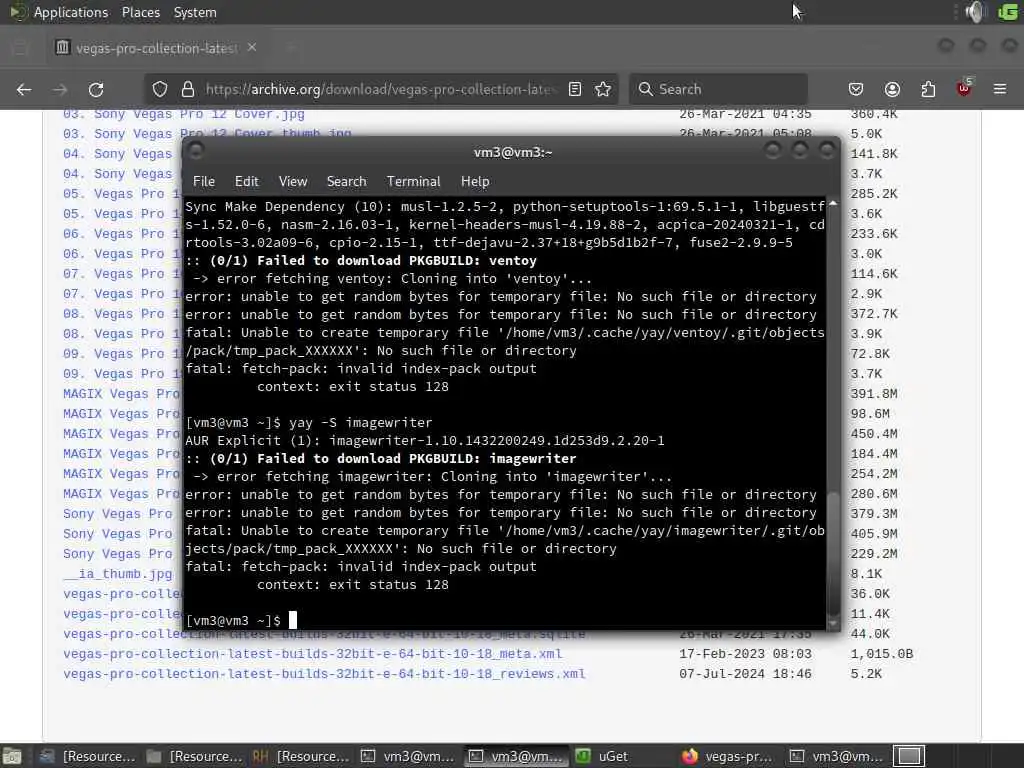Click the 1,015.0B size value

click(x=882, y=654)
